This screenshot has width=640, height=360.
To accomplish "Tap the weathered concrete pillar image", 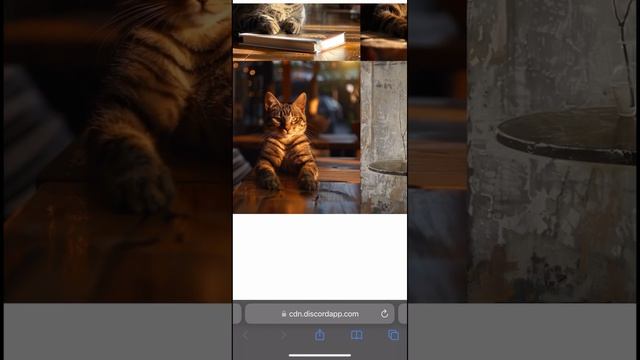I will click(384, 138).
